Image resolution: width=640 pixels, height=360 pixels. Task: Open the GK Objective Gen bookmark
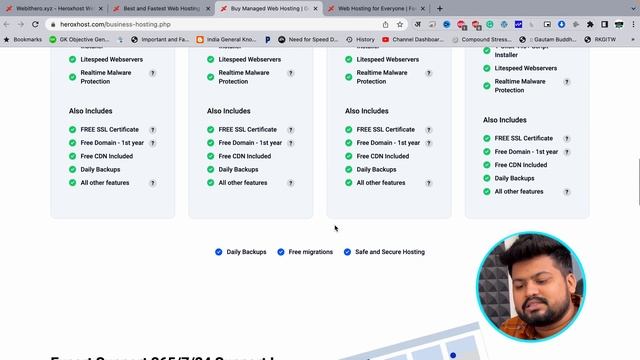tap(79, 40)
